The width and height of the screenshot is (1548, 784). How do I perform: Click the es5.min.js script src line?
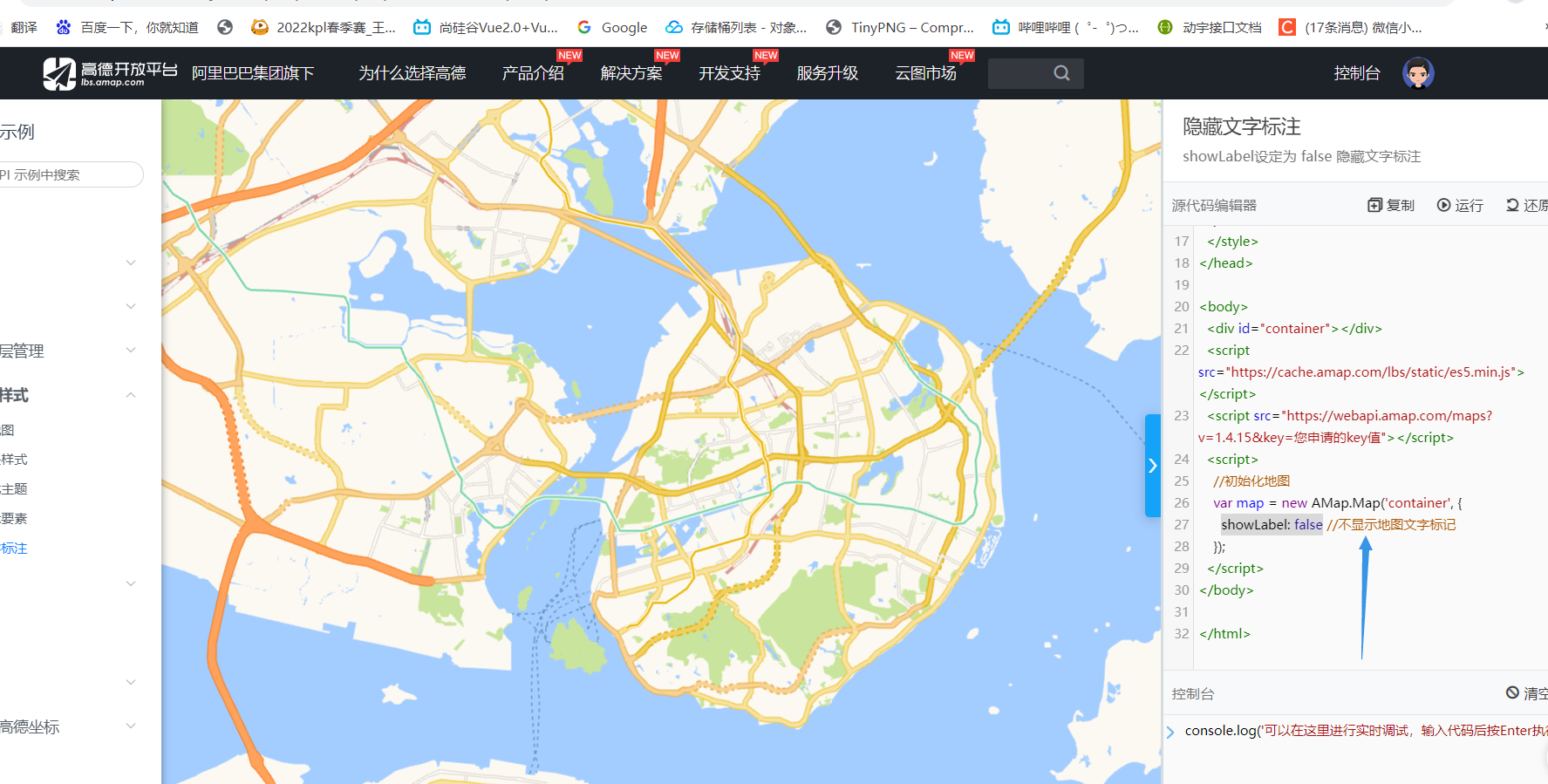1360,372
